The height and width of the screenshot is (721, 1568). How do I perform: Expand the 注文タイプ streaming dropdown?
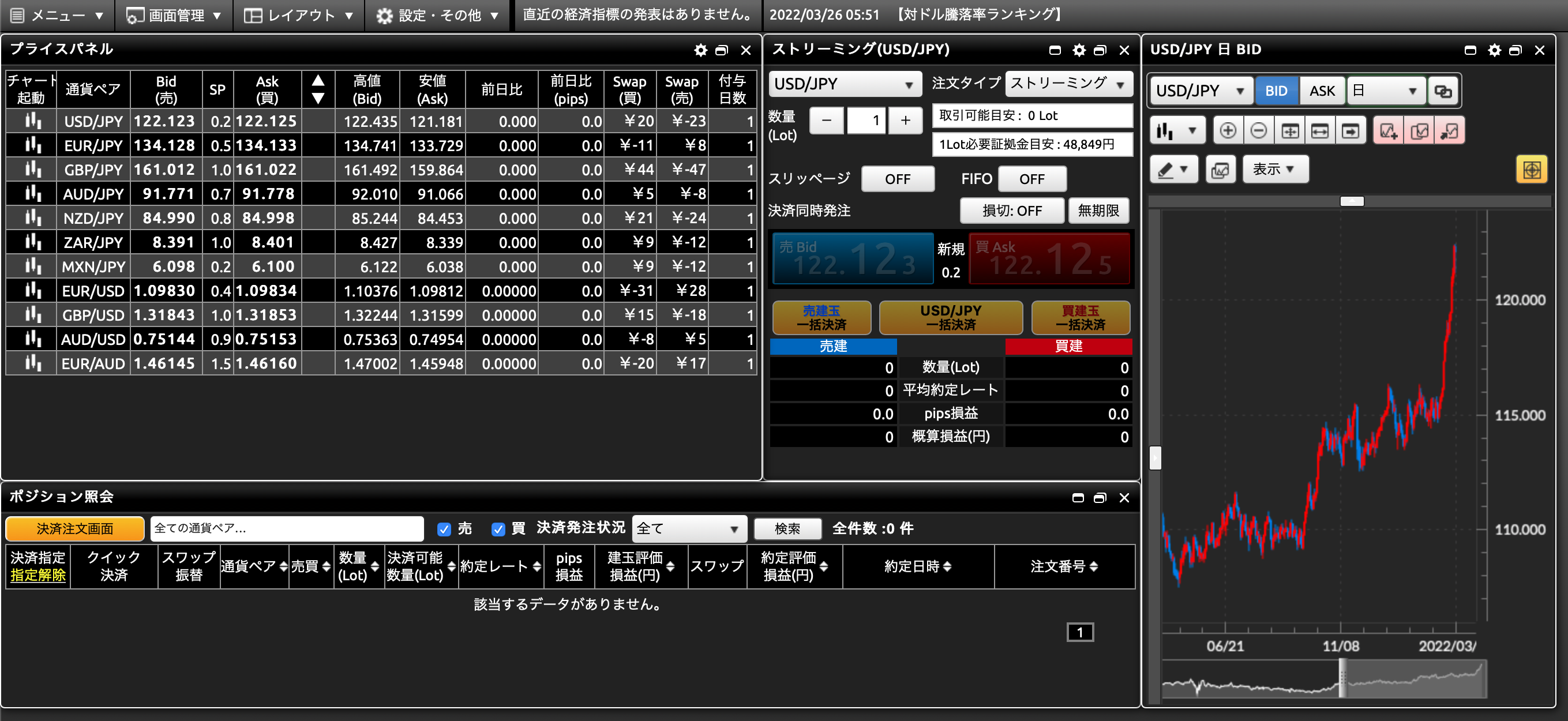1068,84
